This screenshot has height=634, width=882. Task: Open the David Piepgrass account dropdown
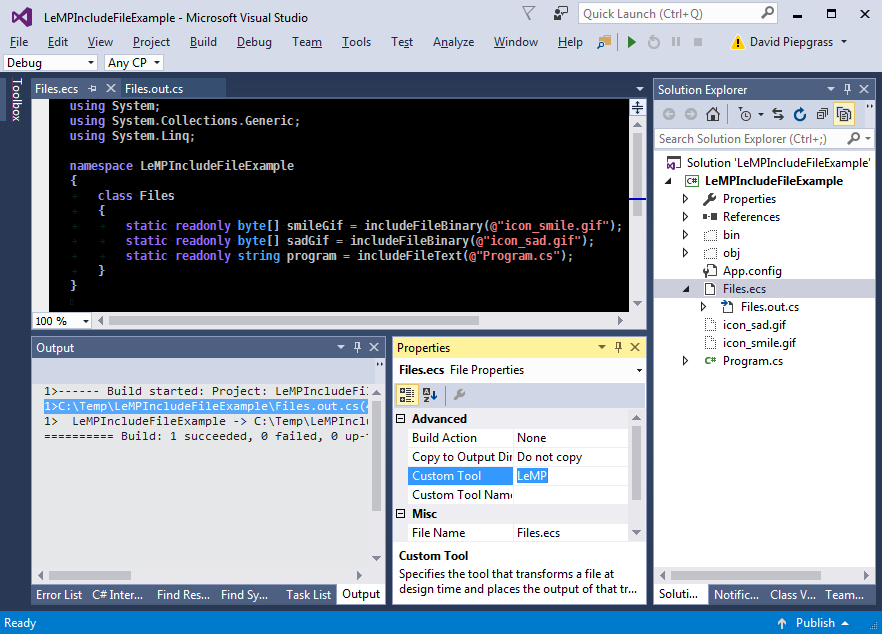[x=844, y=42]
